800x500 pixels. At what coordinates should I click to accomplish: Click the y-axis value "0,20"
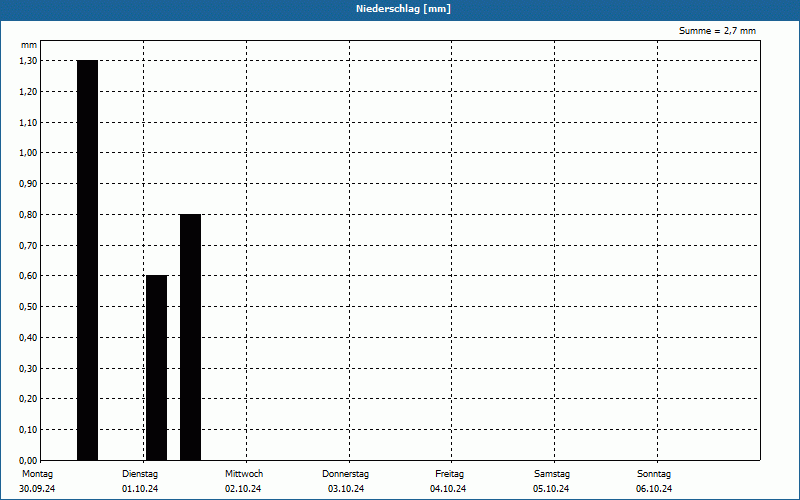[28, 399]
